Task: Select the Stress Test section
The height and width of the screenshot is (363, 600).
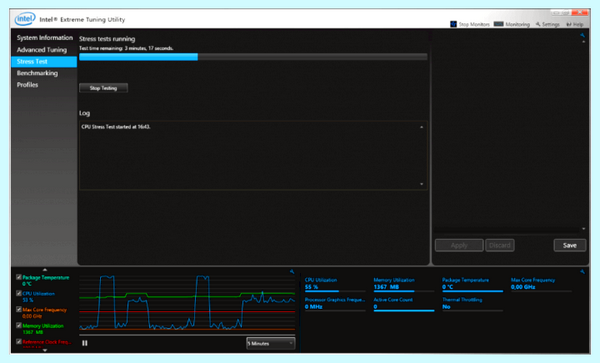Action: pyautogui.click(x=44, y=62)
